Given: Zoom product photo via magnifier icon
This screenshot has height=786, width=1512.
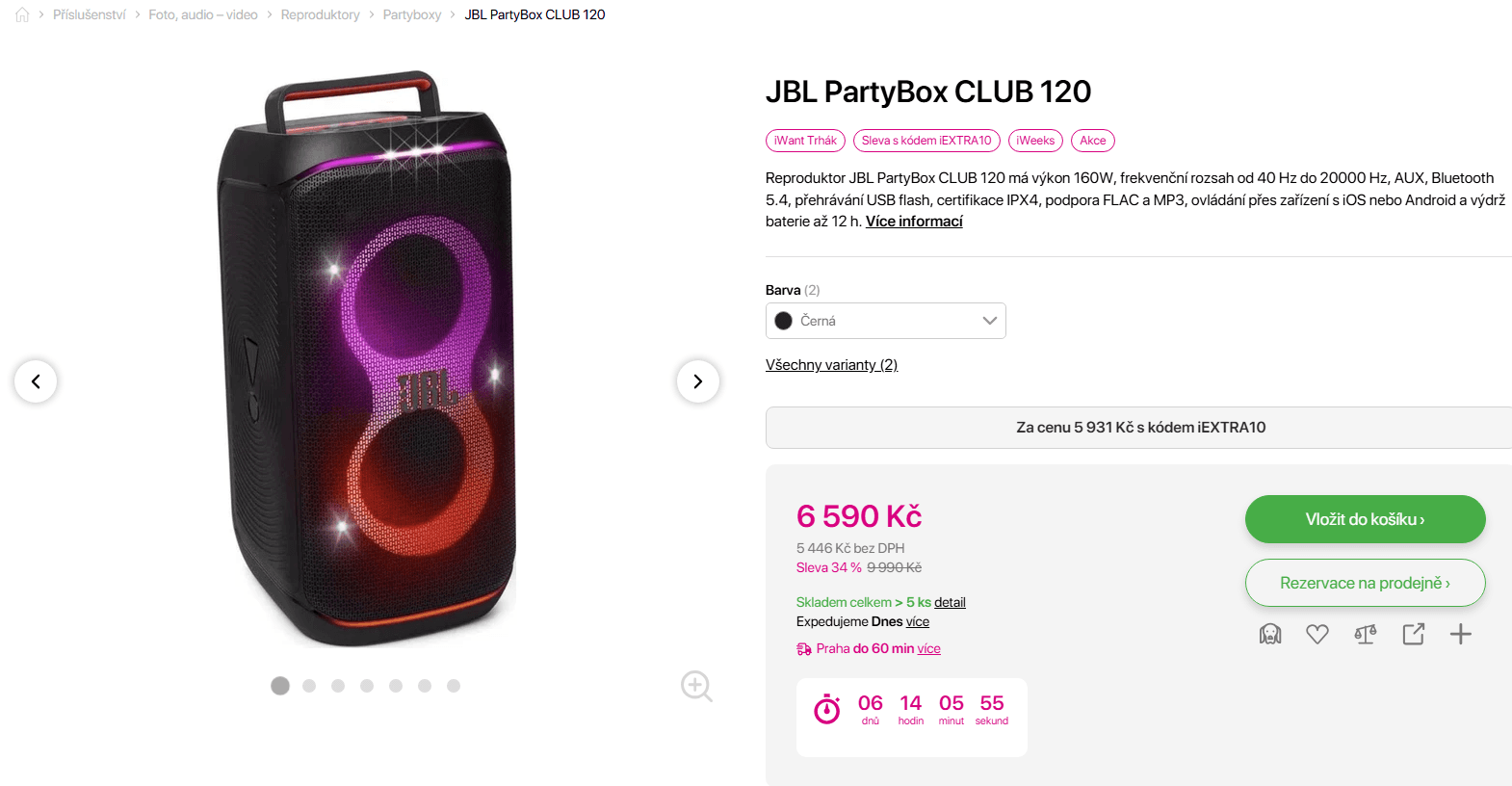Looking at the screenshot, I should point(696,686).
